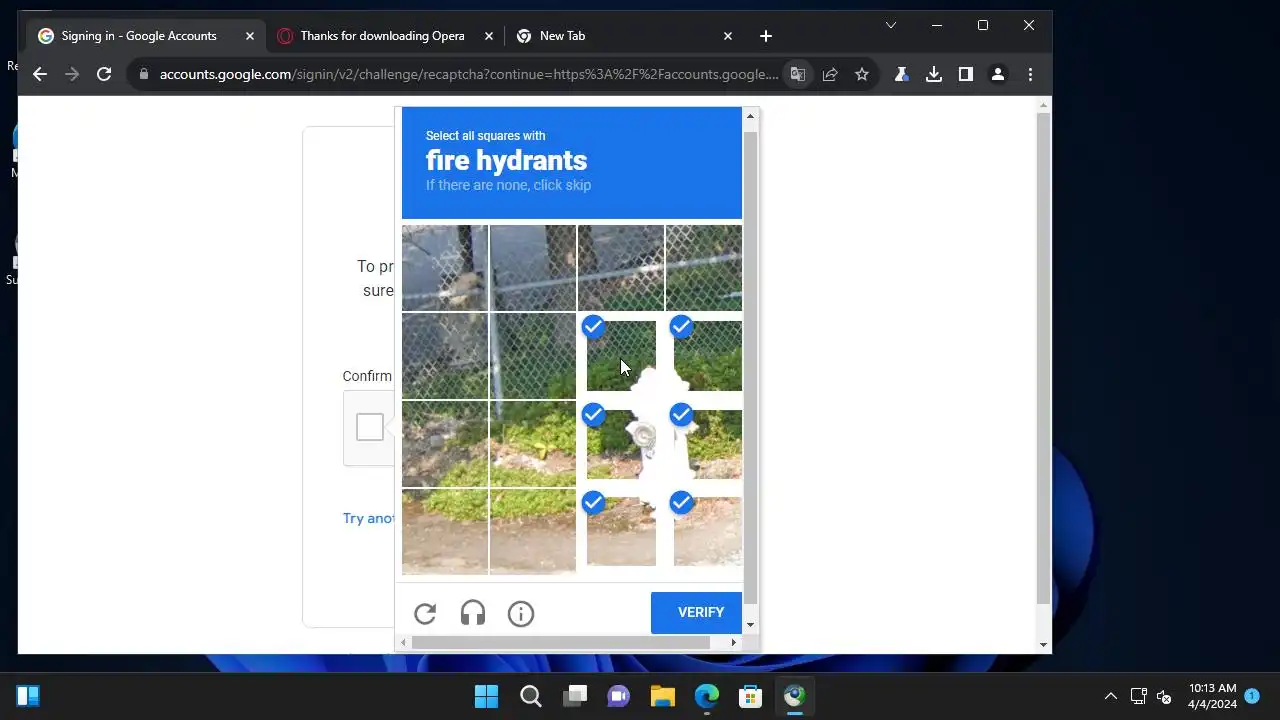Select the bottom row, second column tile

click(x=533, y=531)
